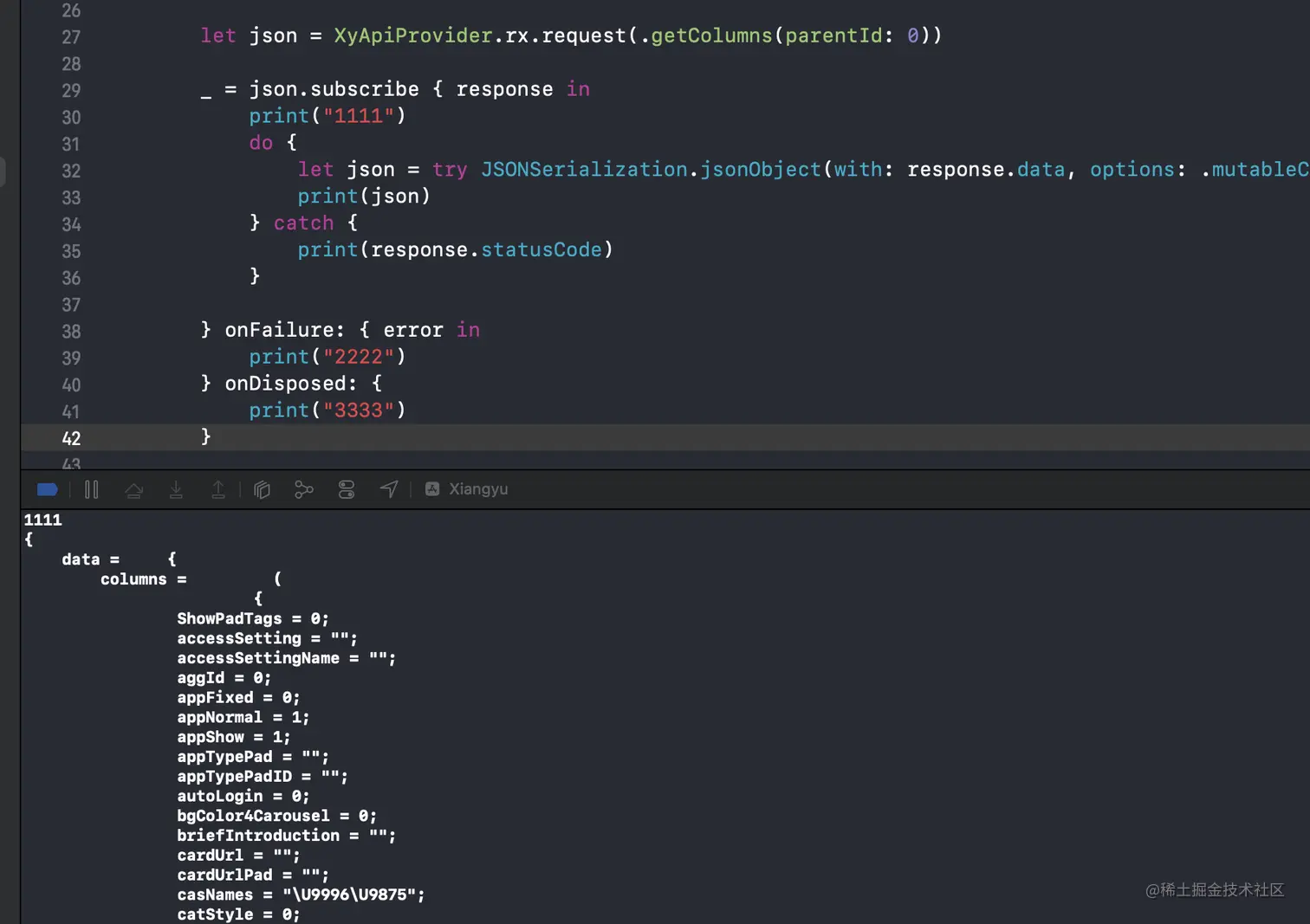Click the options: parameter label
This screenshot has width=1310, height=924.
click(1138, 170)
